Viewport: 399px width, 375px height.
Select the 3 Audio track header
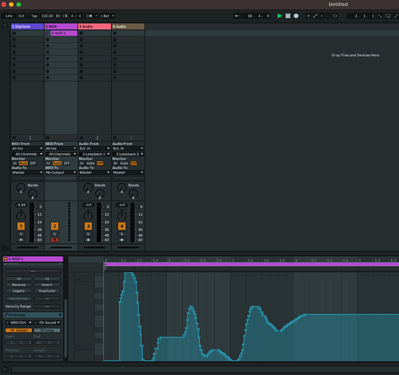[95, 26]
